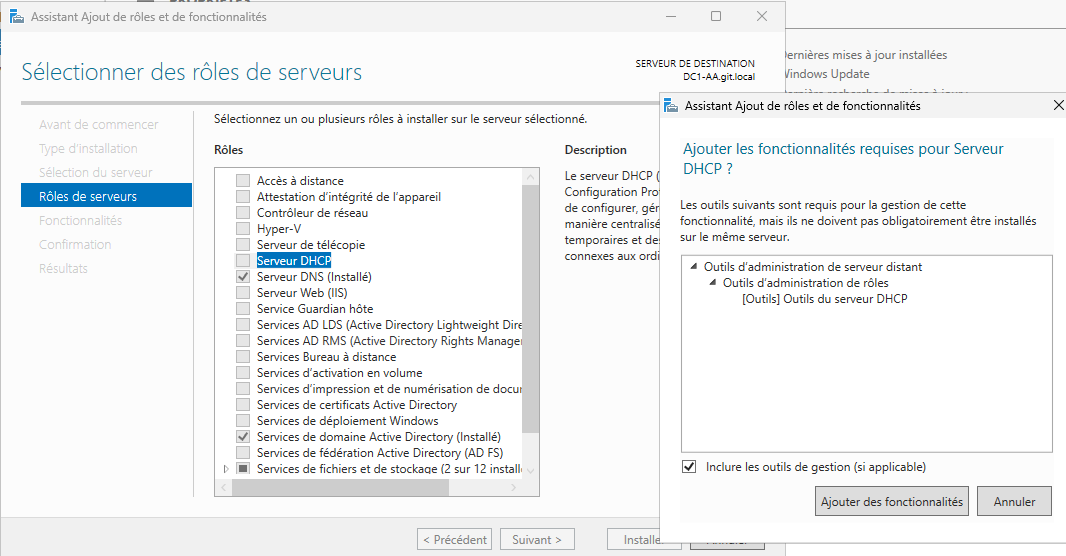Check the Hyper-V role checkbox
The image size is (1066, 556).
[x=243, y=228]
